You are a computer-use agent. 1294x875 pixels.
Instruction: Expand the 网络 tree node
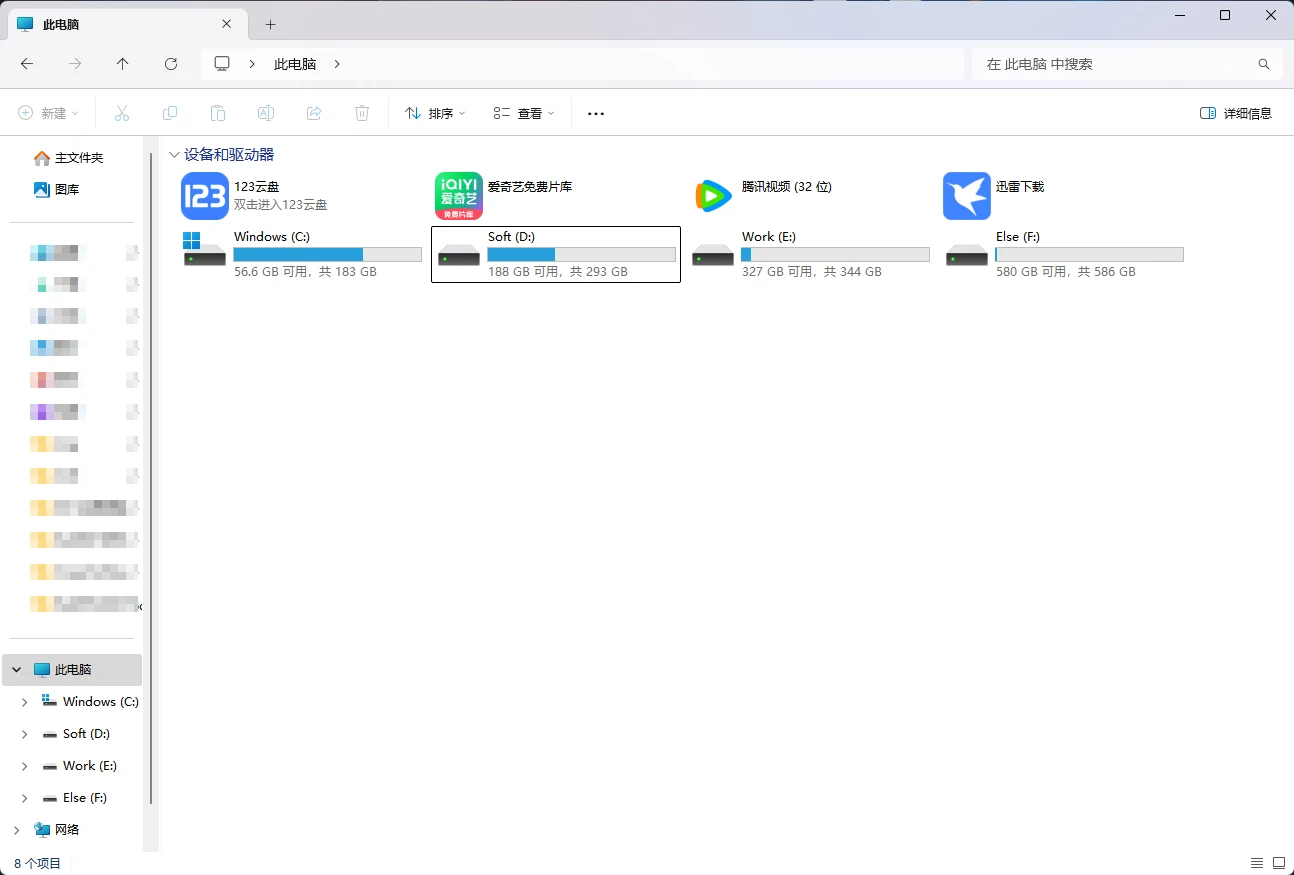(x=17, y=830)
